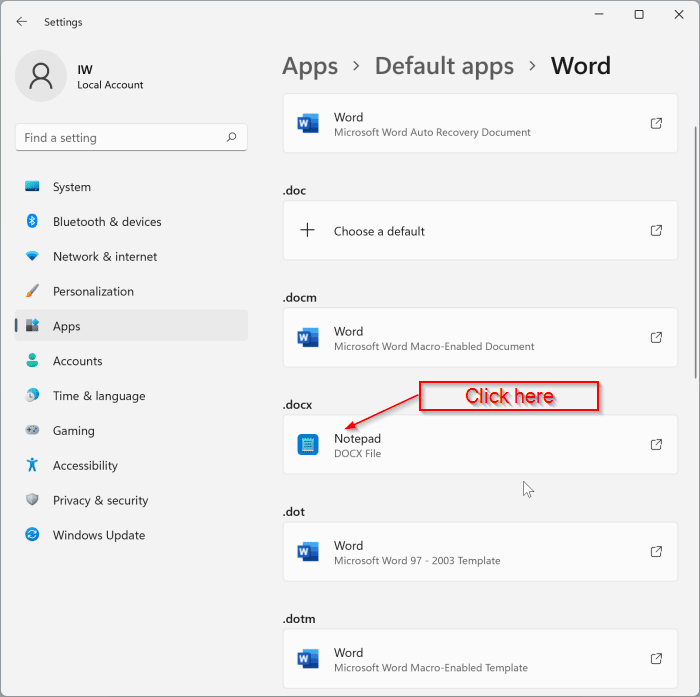Click the back arrow in Settings header

pos(21,21)
